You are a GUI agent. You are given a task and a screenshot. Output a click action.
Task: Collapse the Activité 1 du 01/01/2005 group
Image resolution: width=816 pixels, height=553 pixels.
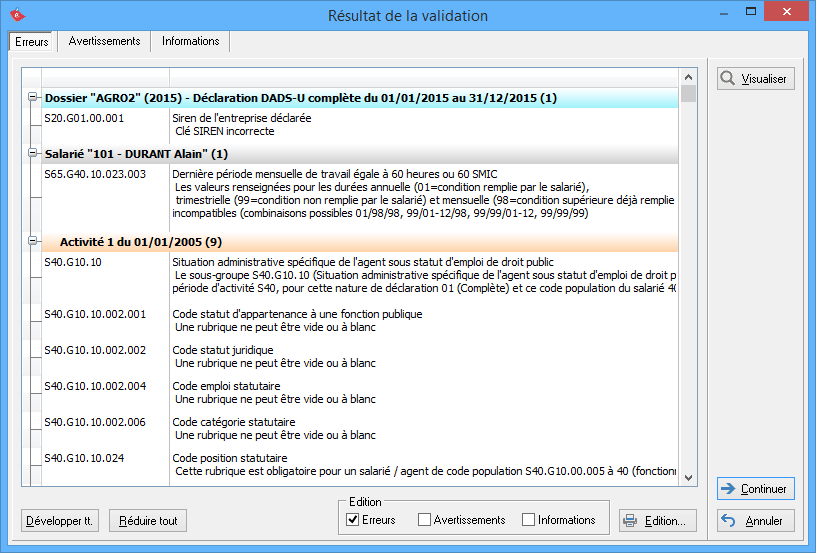click(33, 242)
